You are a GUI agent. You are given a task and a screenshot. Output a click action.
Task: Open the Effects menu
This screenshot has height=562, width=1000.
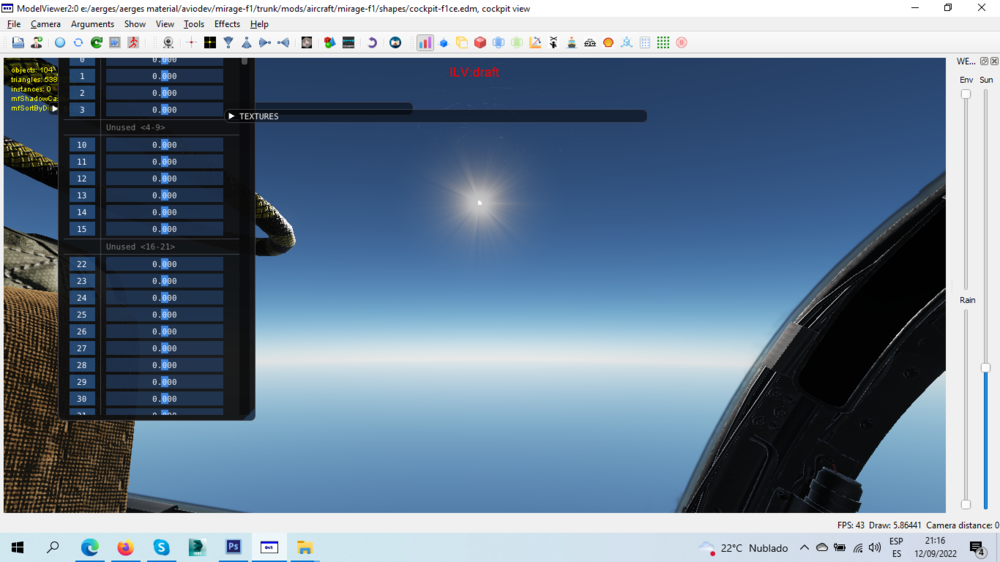tap(227, 24)
